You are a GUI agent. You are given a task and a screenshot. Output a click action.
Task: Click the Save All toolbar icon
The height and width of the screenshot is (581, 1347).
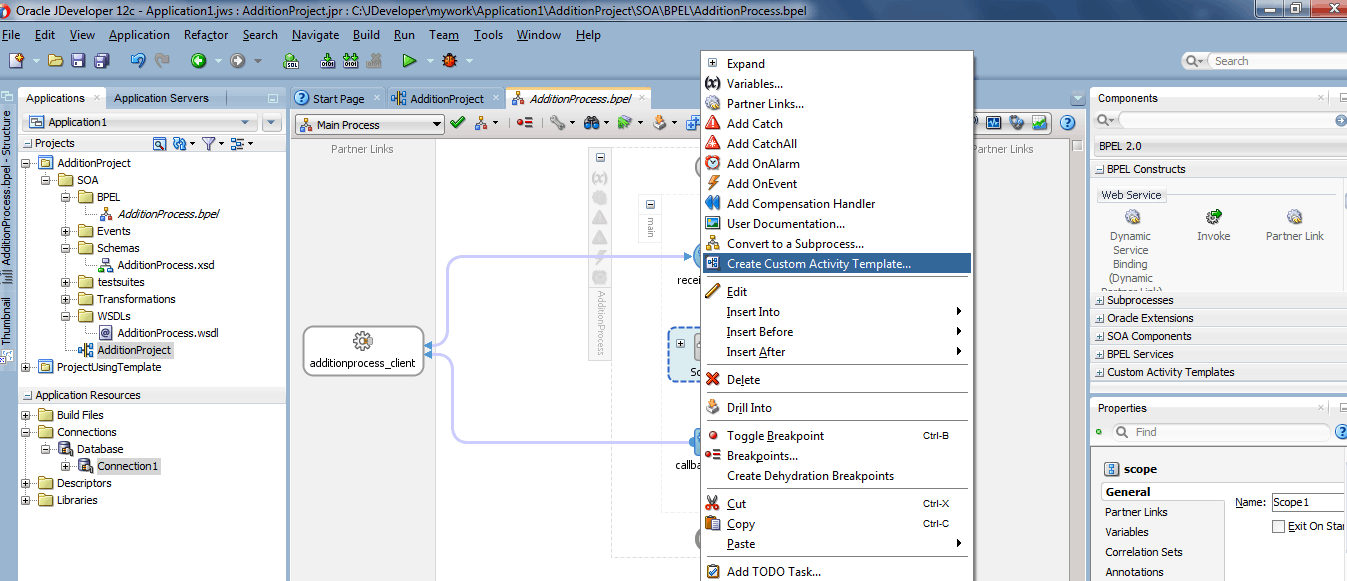(x=101, y=61)
